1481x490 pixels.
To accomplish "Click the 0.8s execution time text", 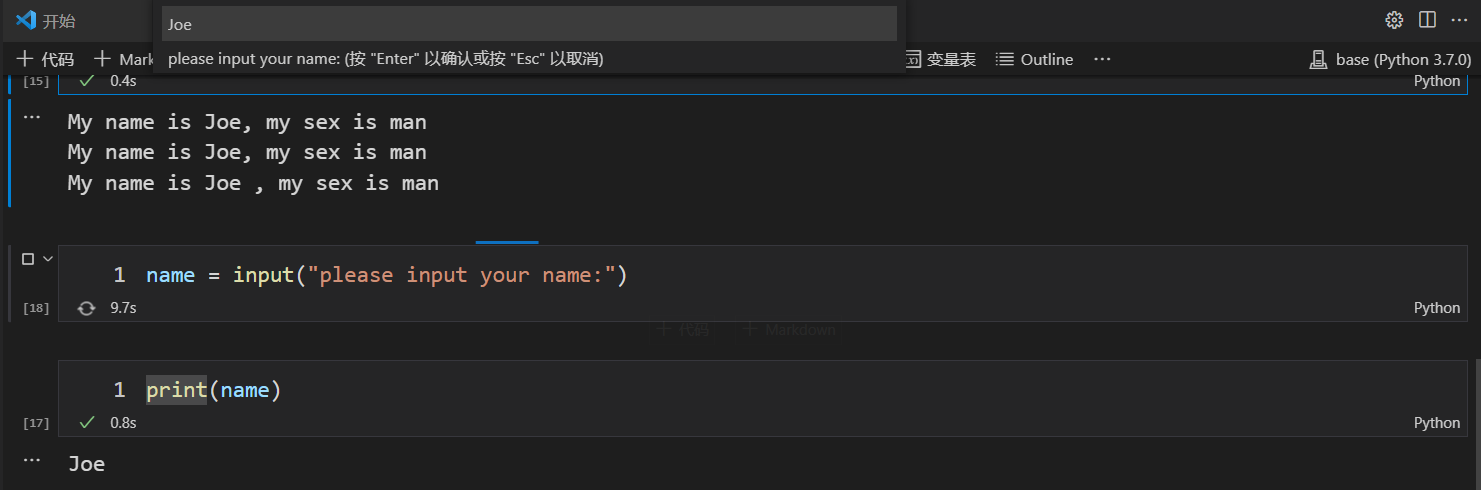I will click(x=123, y=423).
